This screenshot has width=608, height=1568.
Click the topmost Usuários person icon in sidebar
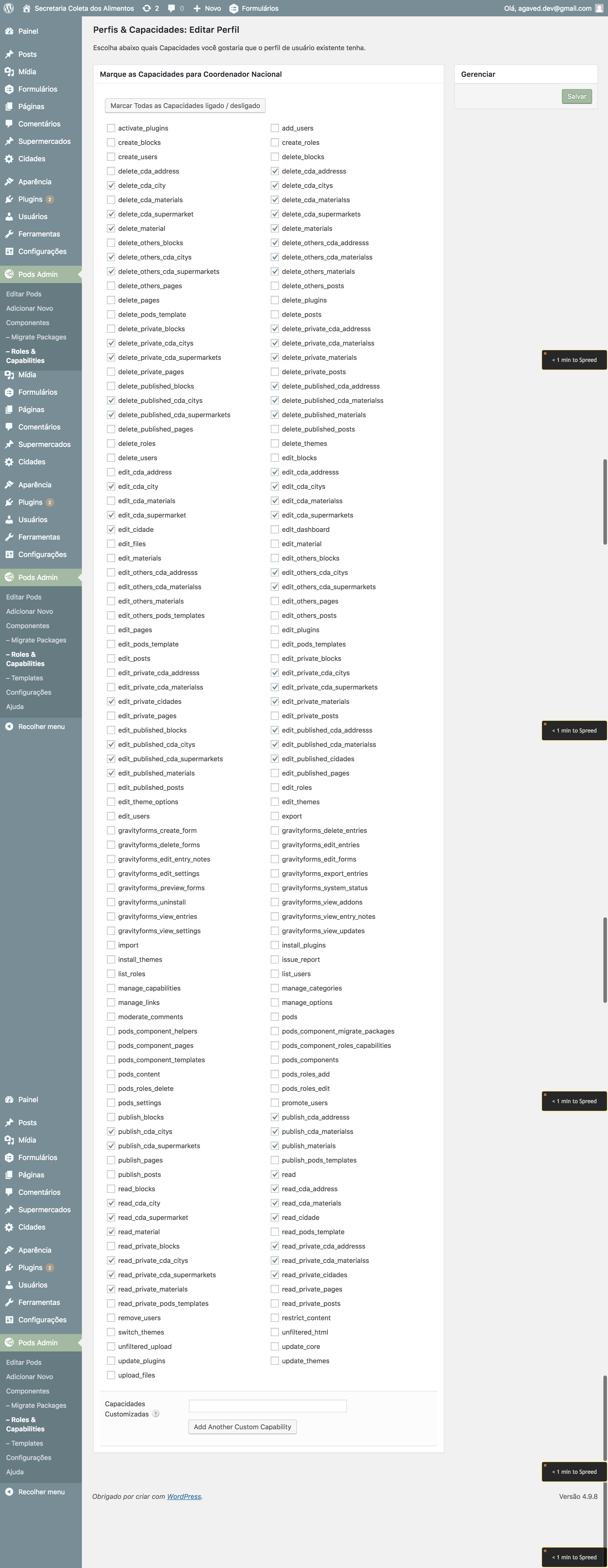(9, 217)
